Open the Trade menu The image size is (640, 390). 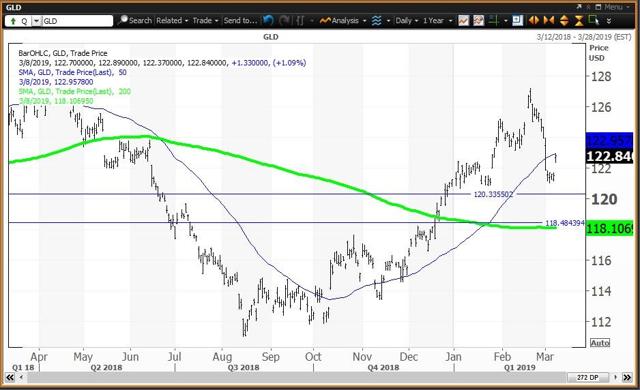[205, 20]
